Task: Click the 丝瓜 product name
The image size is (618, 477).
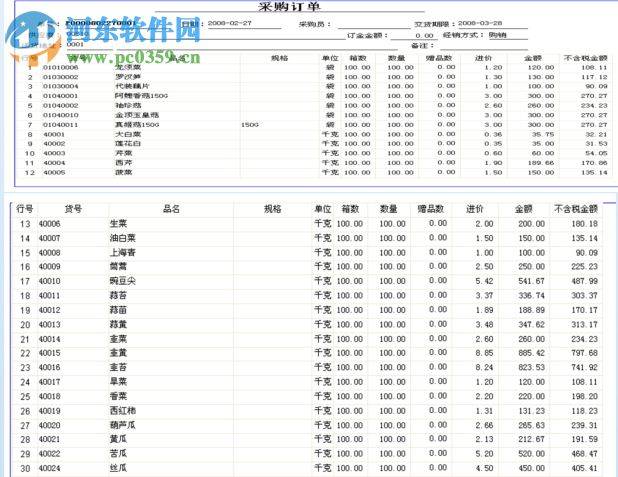Action: click(118, 468)
